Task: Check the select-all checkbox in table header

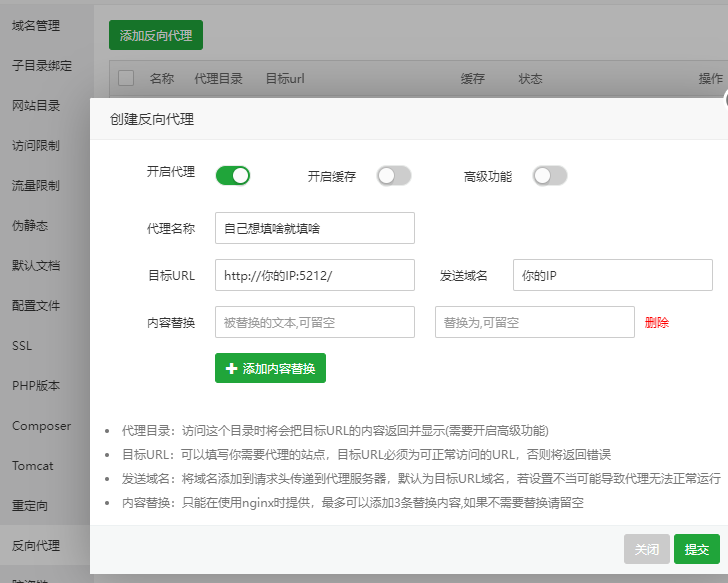Action: tap(126, 78)
